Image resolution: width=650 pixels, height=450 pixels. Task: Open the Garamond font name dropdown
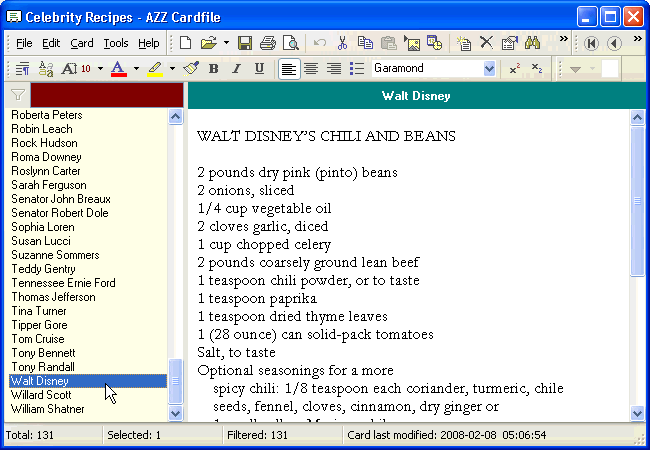(x=489, y=68)
